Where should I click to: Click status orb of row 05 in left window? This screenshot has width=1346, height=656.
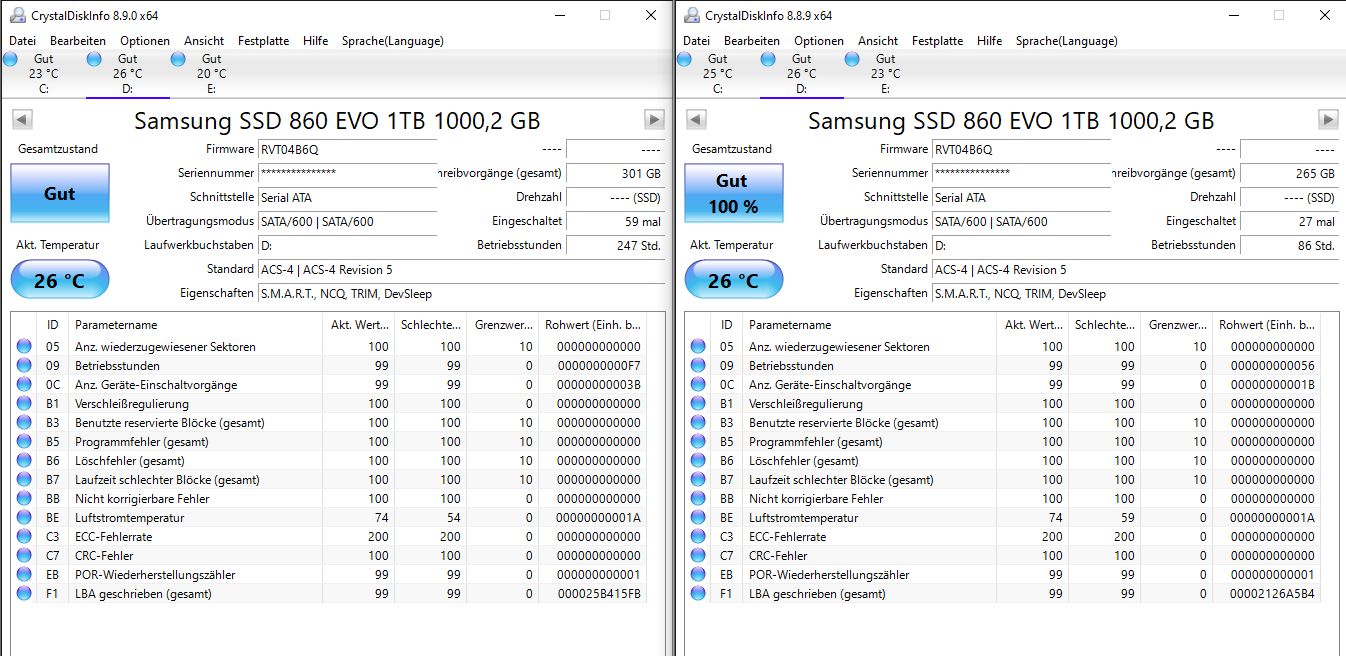(24, 347)
